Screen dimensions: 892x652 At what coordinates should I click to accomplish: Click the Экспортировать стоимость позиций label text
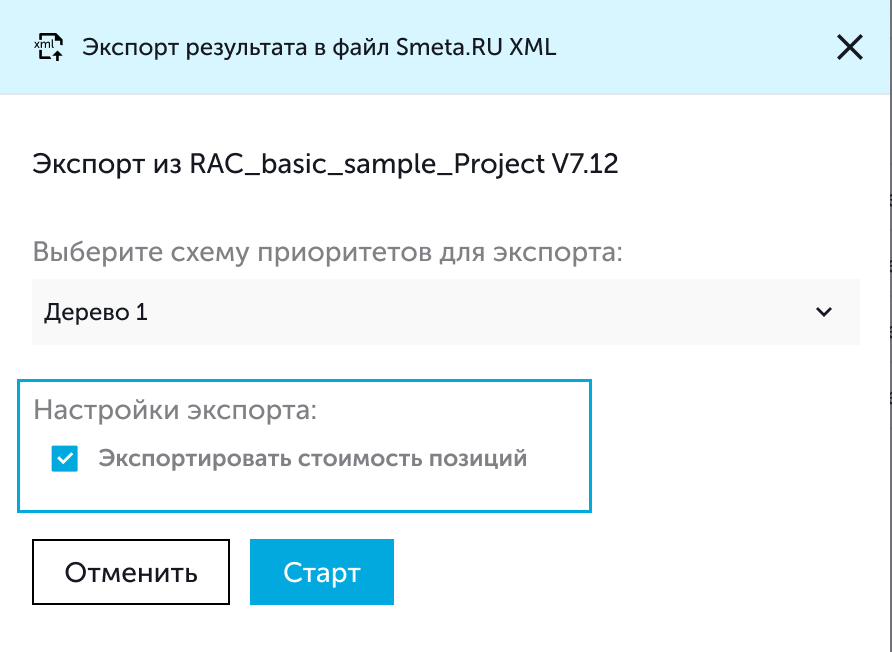point(312,459)
